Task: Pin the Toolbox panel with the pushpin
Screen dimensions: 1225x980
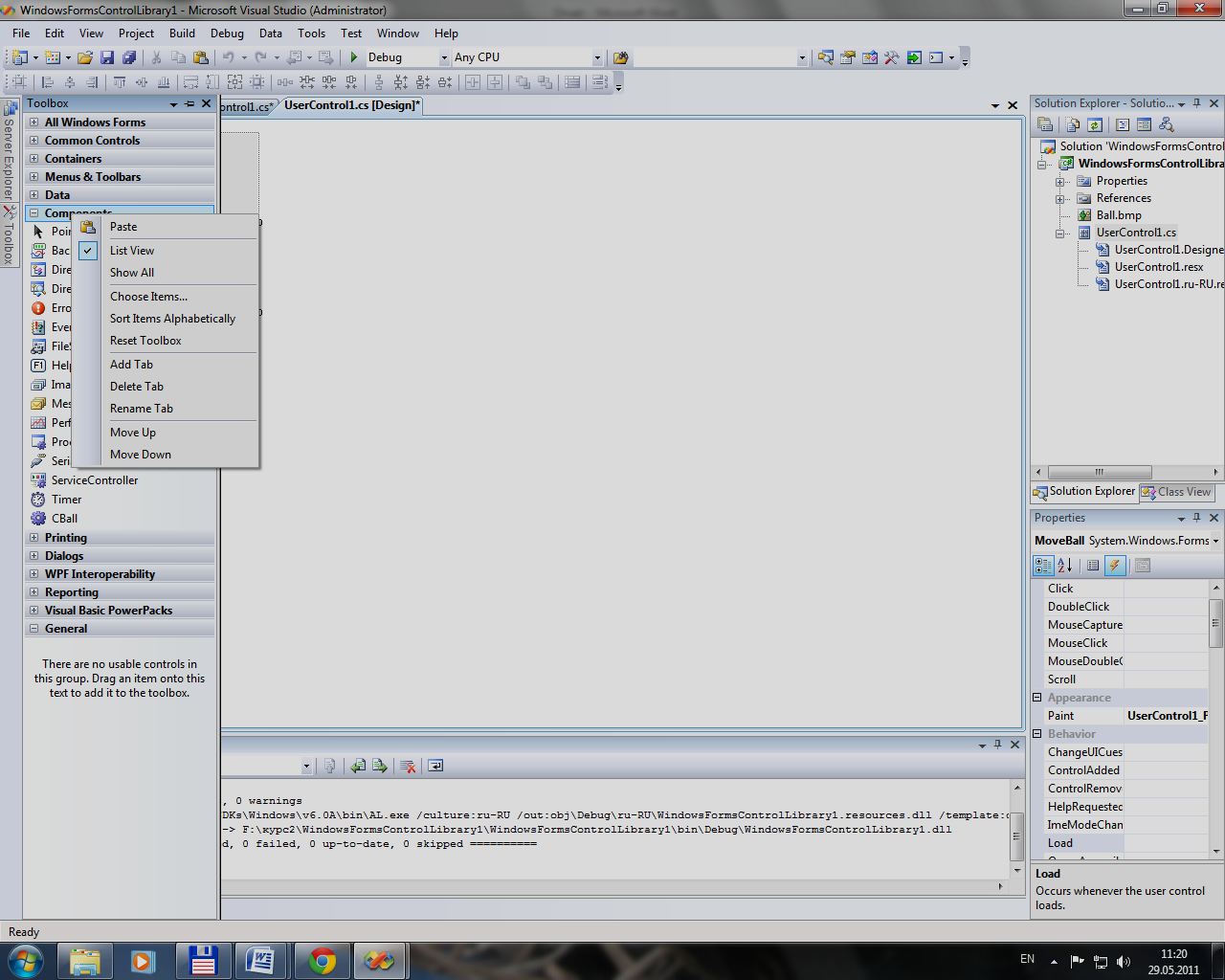Action: tap(189, 103)
